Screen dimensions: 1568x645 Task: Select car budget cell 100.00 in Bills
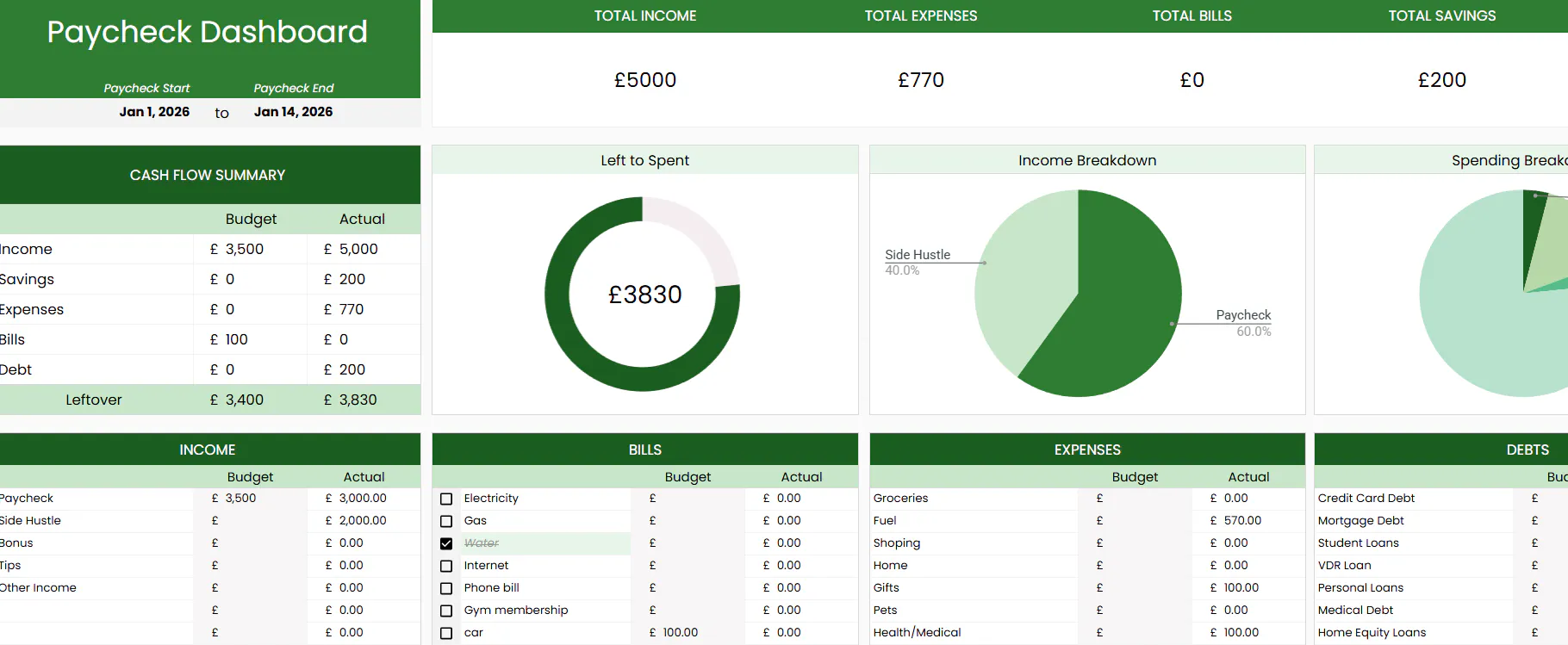[x=688, y=633]
